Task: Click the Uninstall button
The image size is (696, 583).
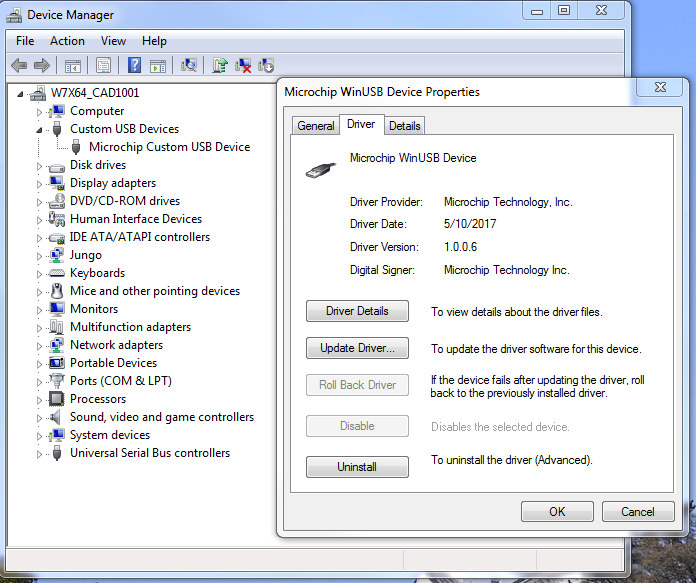Action: [357, 467]
